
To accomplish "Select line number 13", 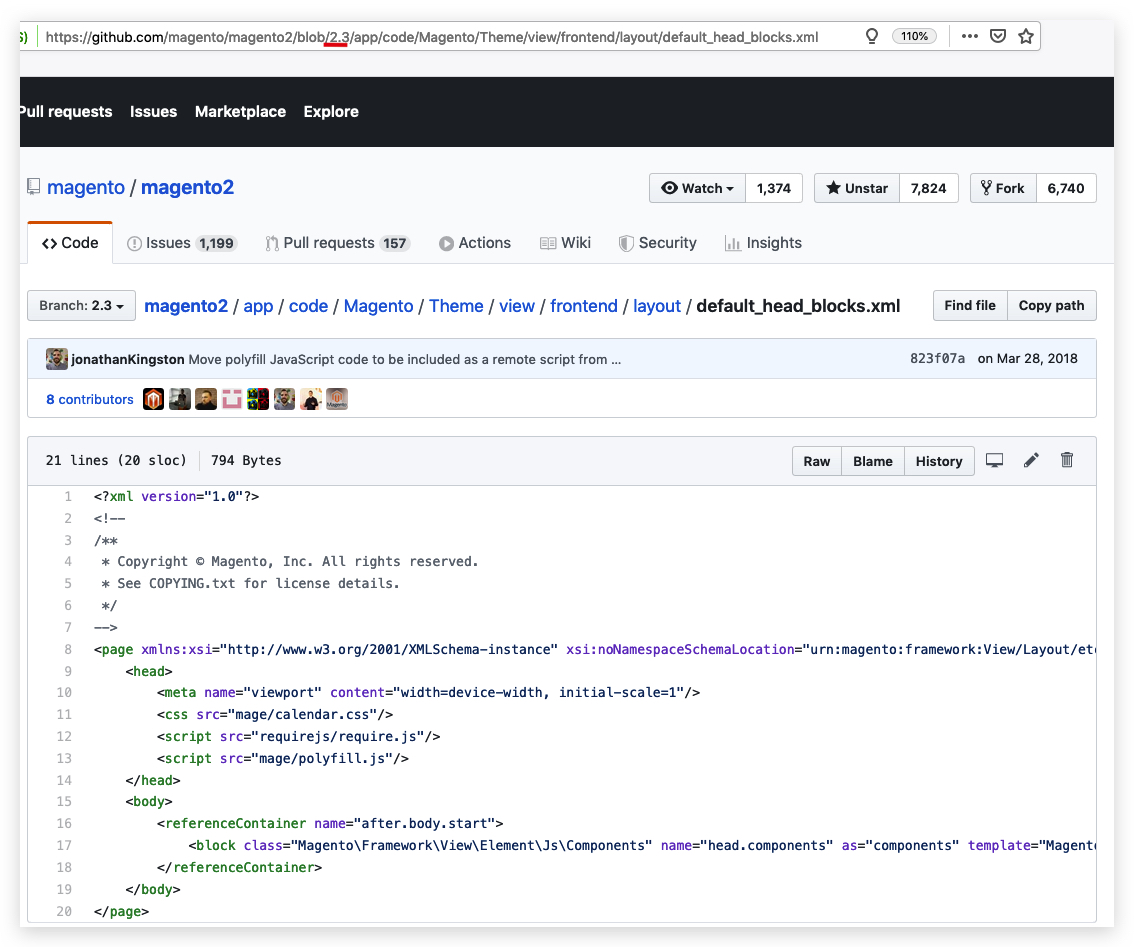I will pos(64,758).
